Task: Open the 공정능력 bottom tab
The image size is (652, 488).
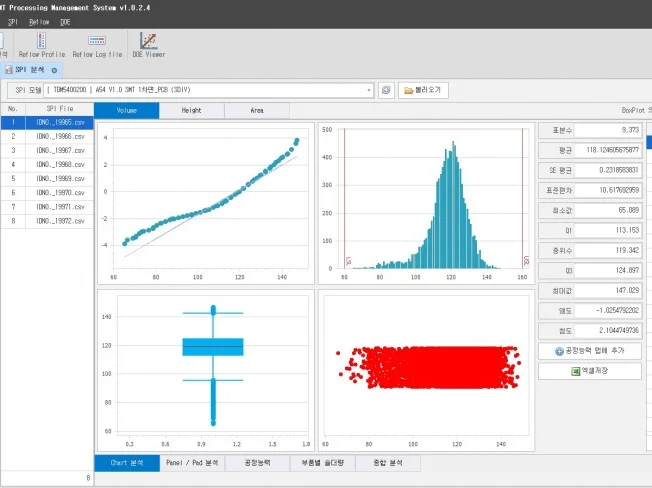Action: pos(257,463)
